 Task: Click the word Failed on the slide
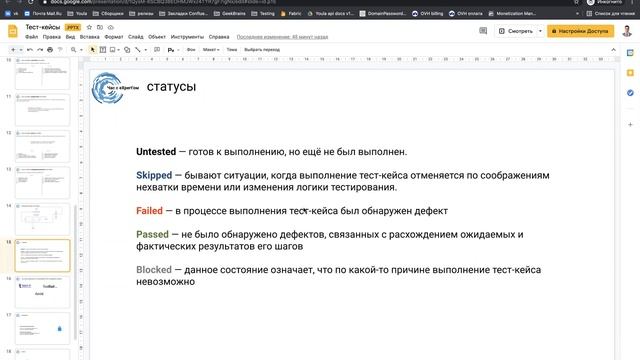[x=149, y=211]
